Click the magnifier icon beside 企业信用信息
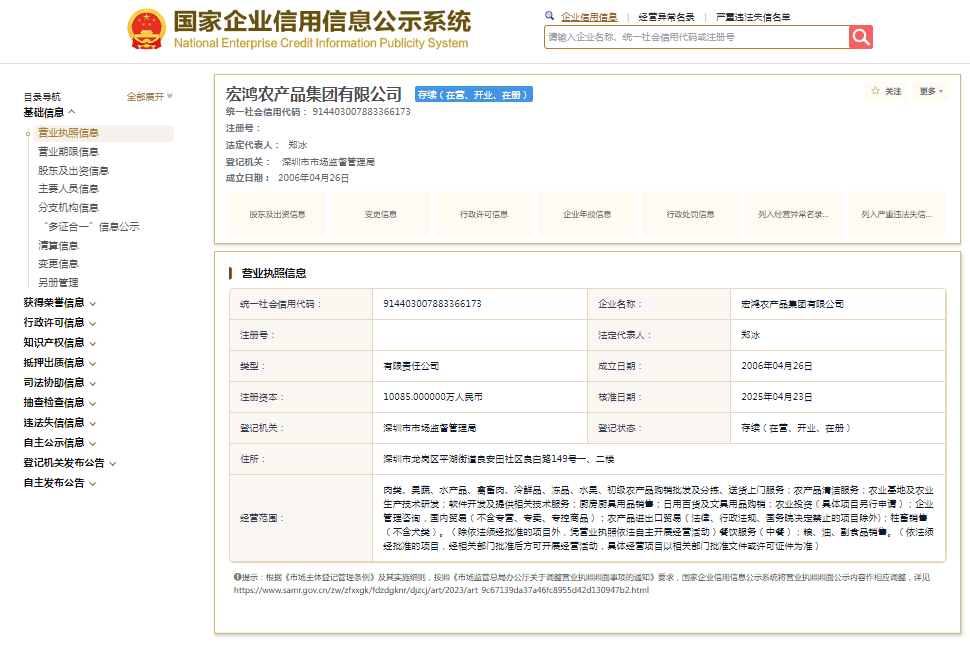970x650 pixels. (550, 17)
